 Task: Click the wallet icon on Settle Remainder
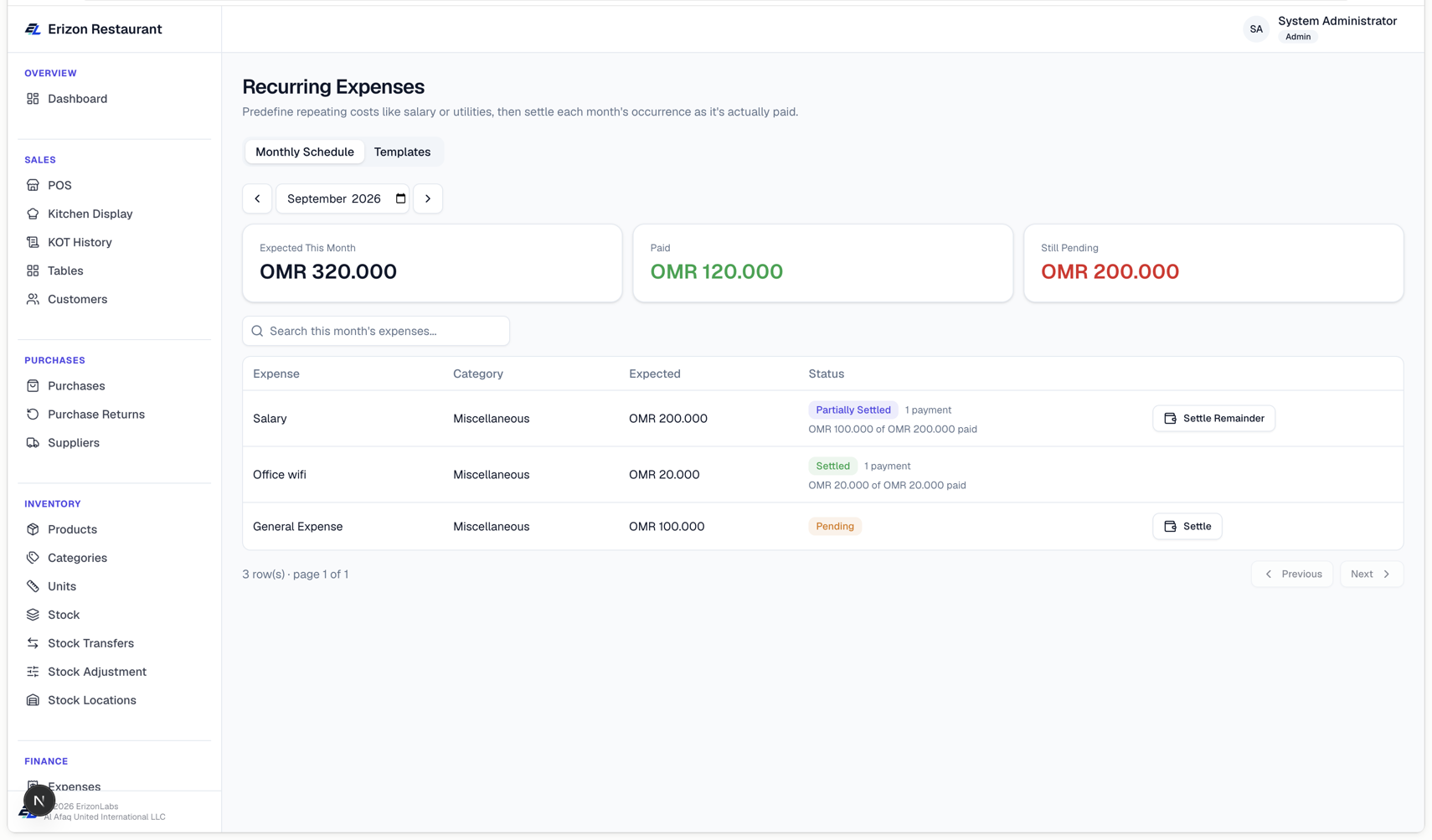point(1170,419)
